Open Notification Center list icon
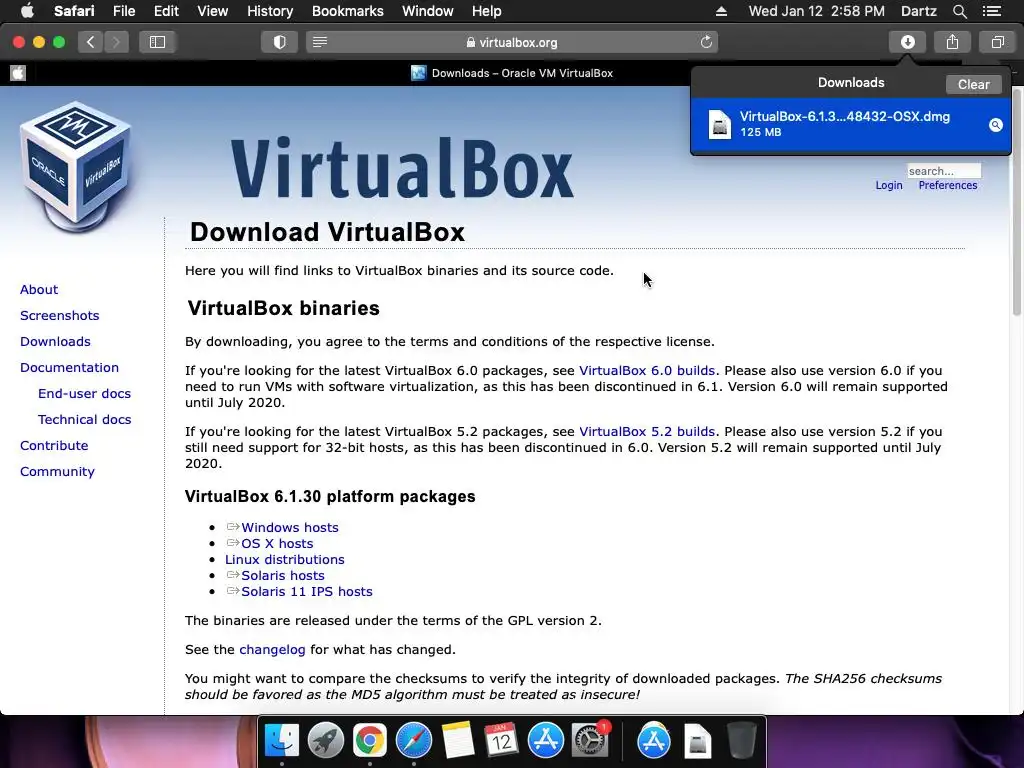This screenshot has height=768, width=1024. 991,11
